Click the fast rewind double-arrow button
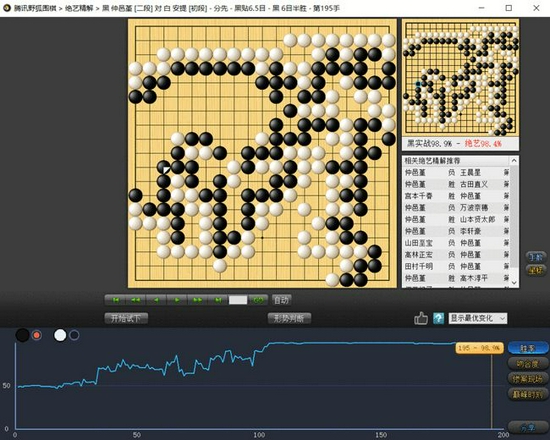 coord(136,300)
